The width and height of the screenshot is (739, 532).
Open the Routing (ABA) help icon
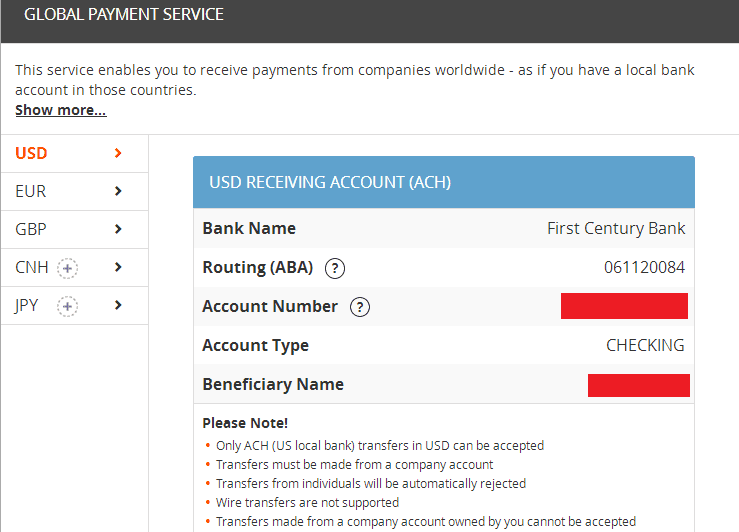tap(335, 269)
